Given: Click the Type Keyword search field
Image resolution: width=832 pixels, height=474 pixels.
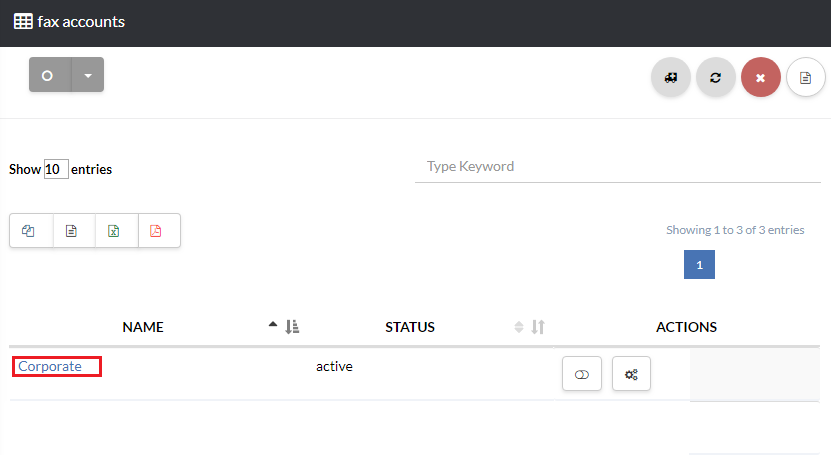Looking at the screenshot, I should click(617, 167).
